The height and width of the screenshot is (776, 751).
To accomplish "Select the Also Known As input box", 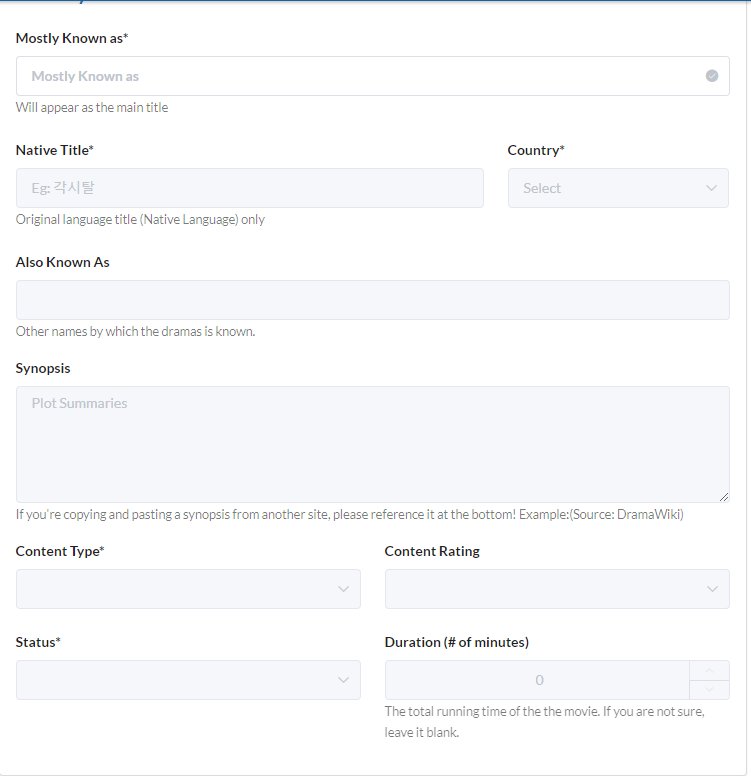I will pos(373,300).
